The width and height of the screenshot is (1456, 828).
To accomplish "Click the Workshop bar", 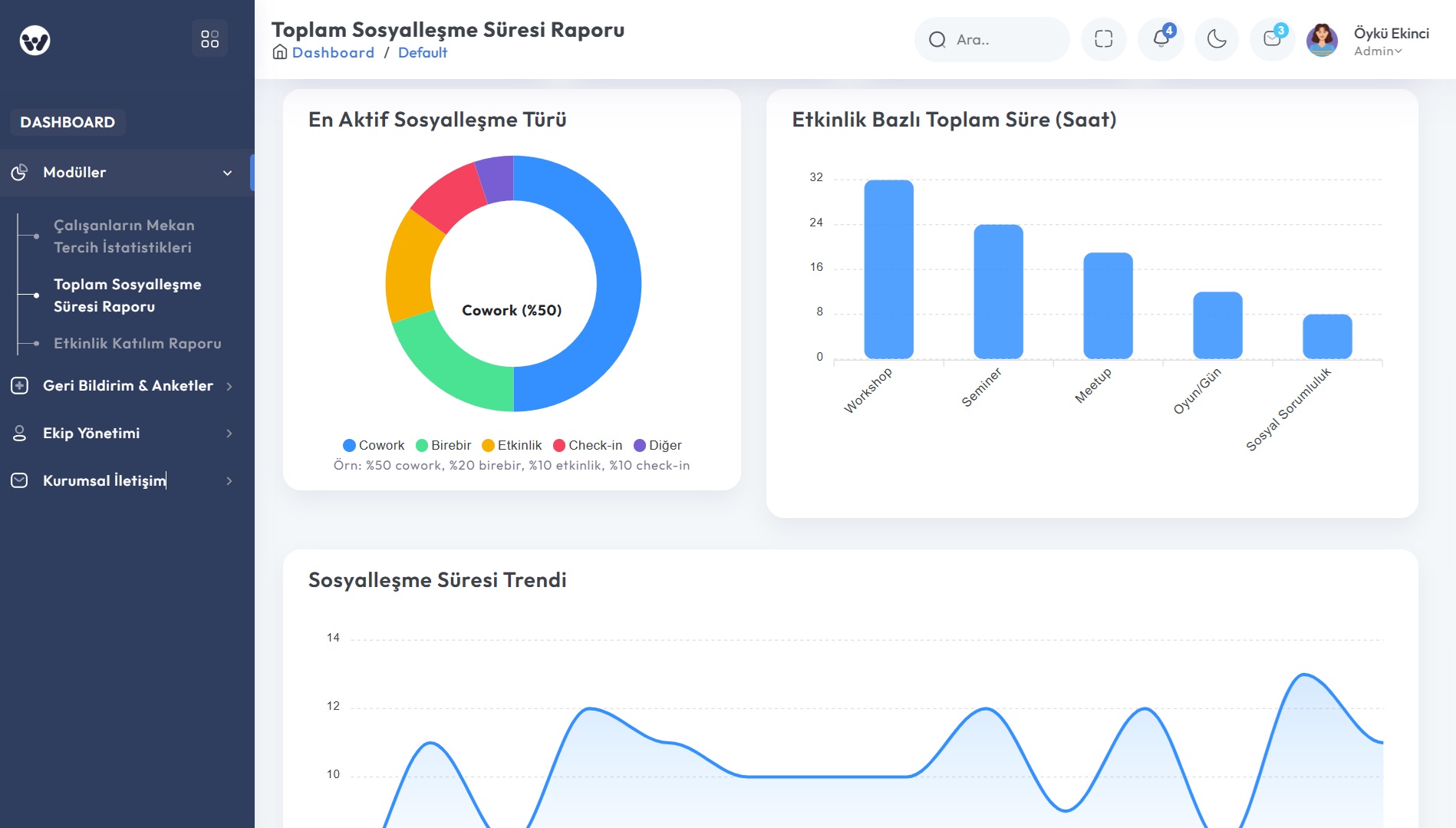I will [x=888, y=269].
